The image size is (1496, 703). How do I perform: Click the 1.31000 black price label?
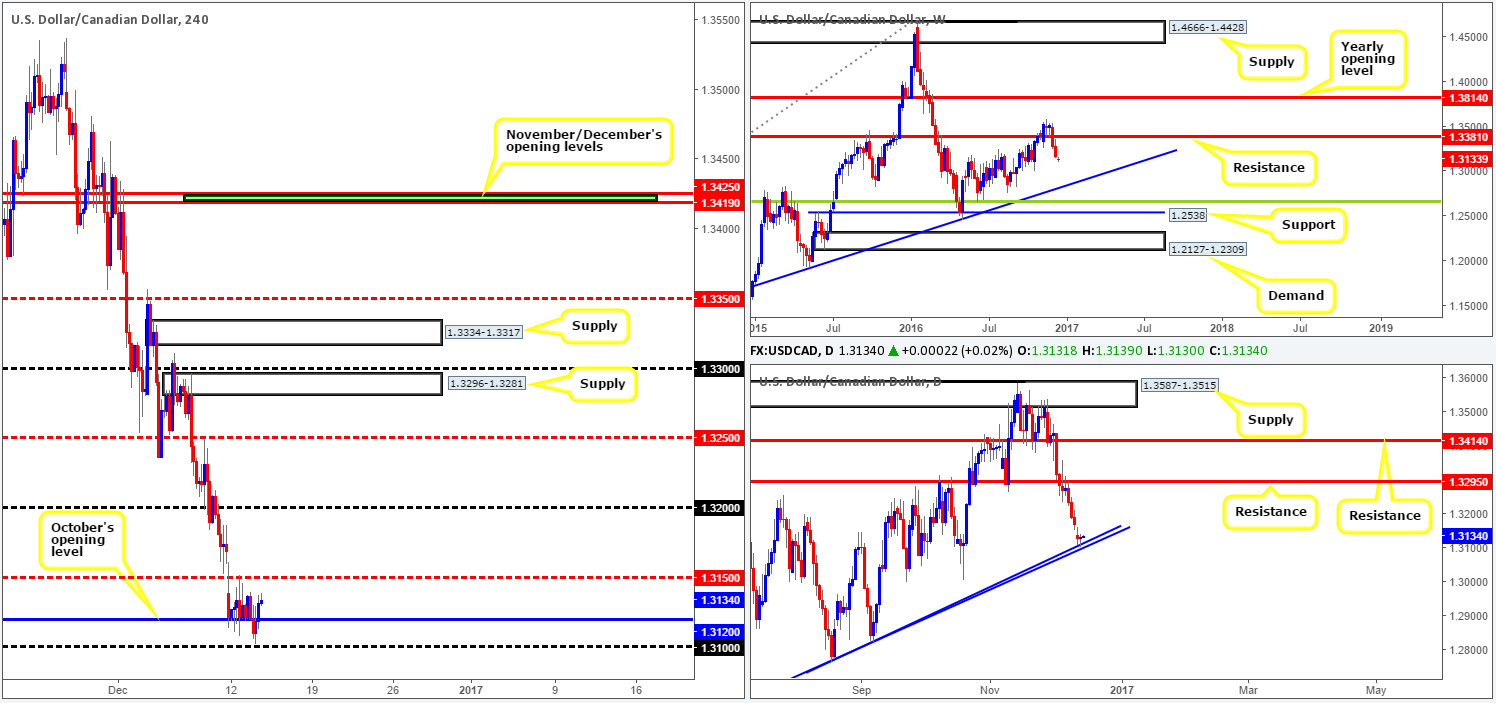pos(718,647)
